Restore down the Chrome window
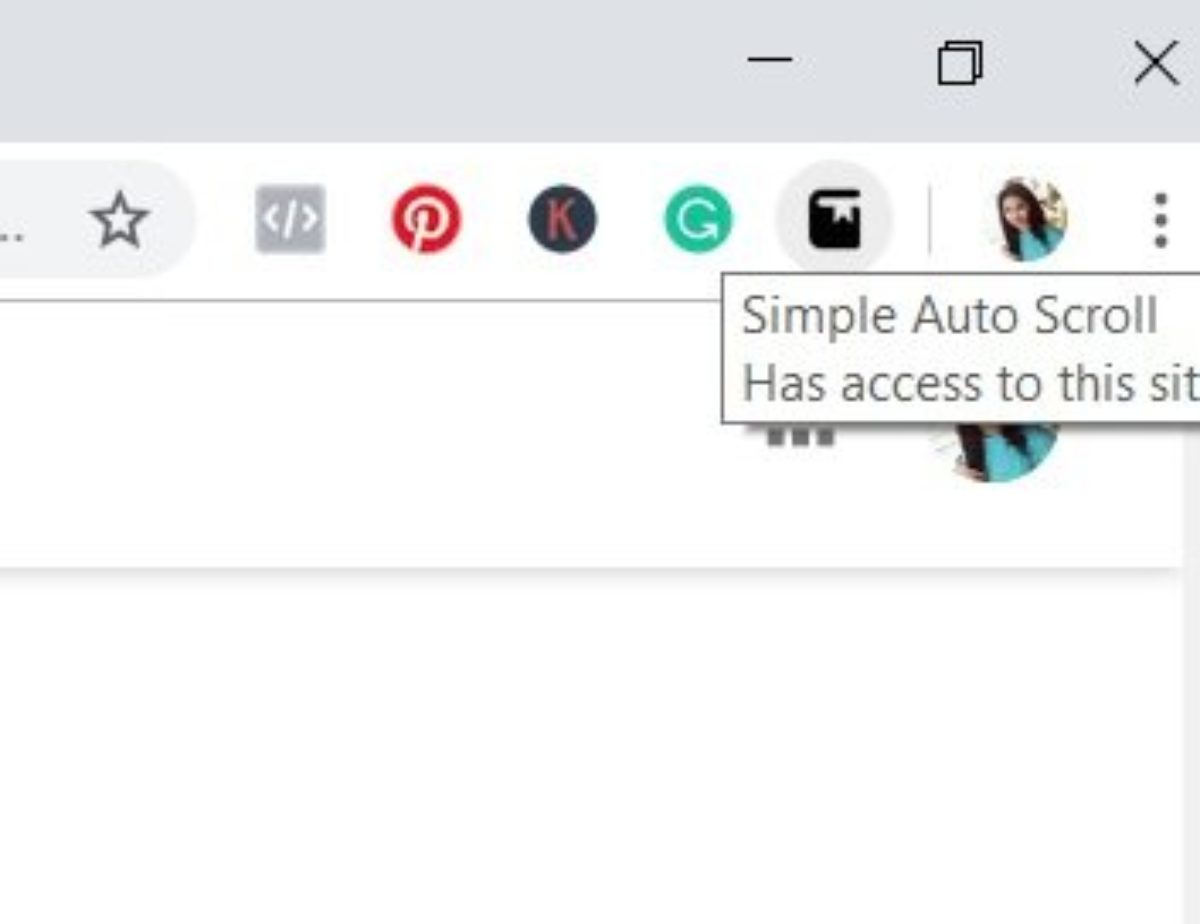Screen dimensions: 1200x924 (960, 63)
